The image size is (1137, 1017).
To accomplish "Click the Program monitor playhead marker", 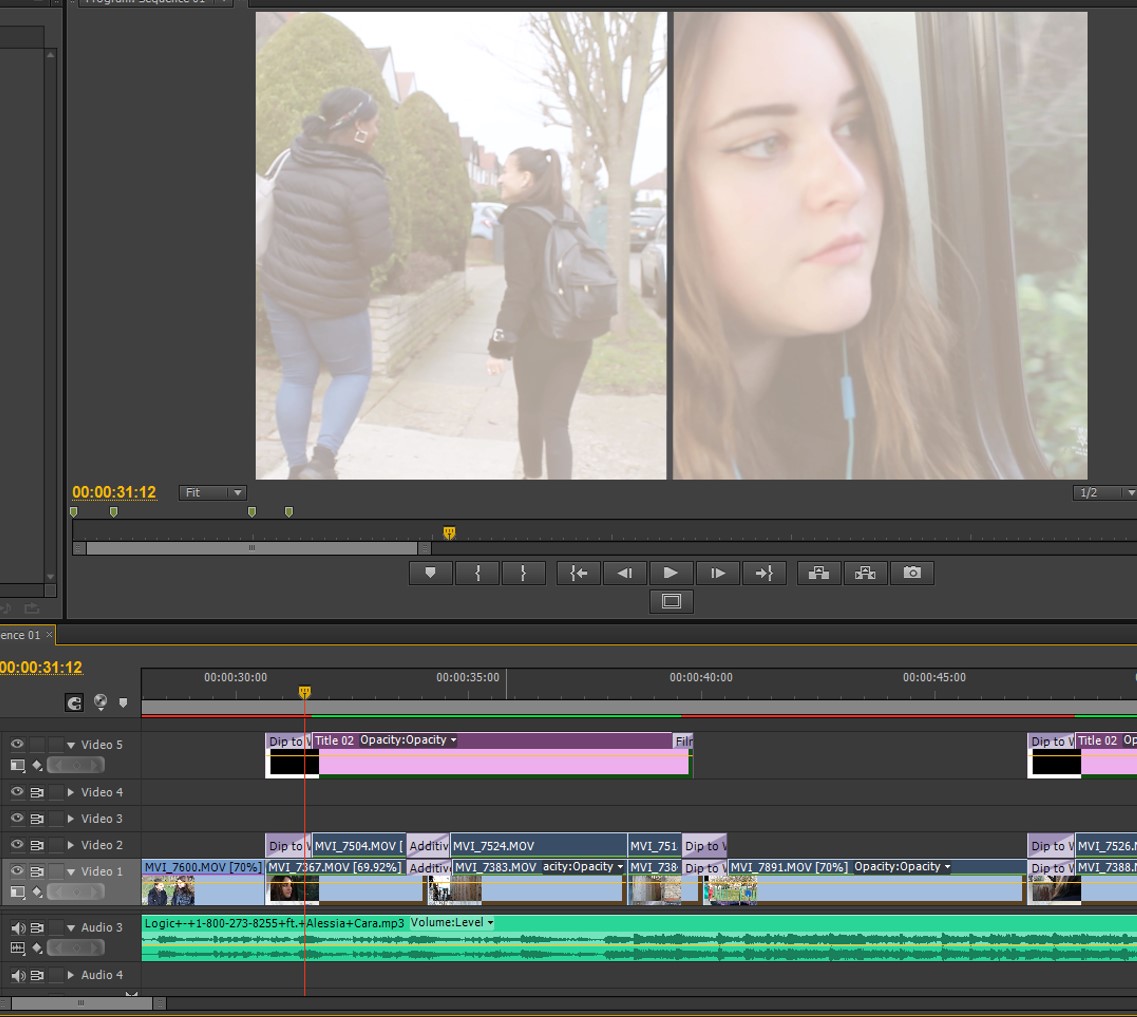I will click(x=449, y=533).
